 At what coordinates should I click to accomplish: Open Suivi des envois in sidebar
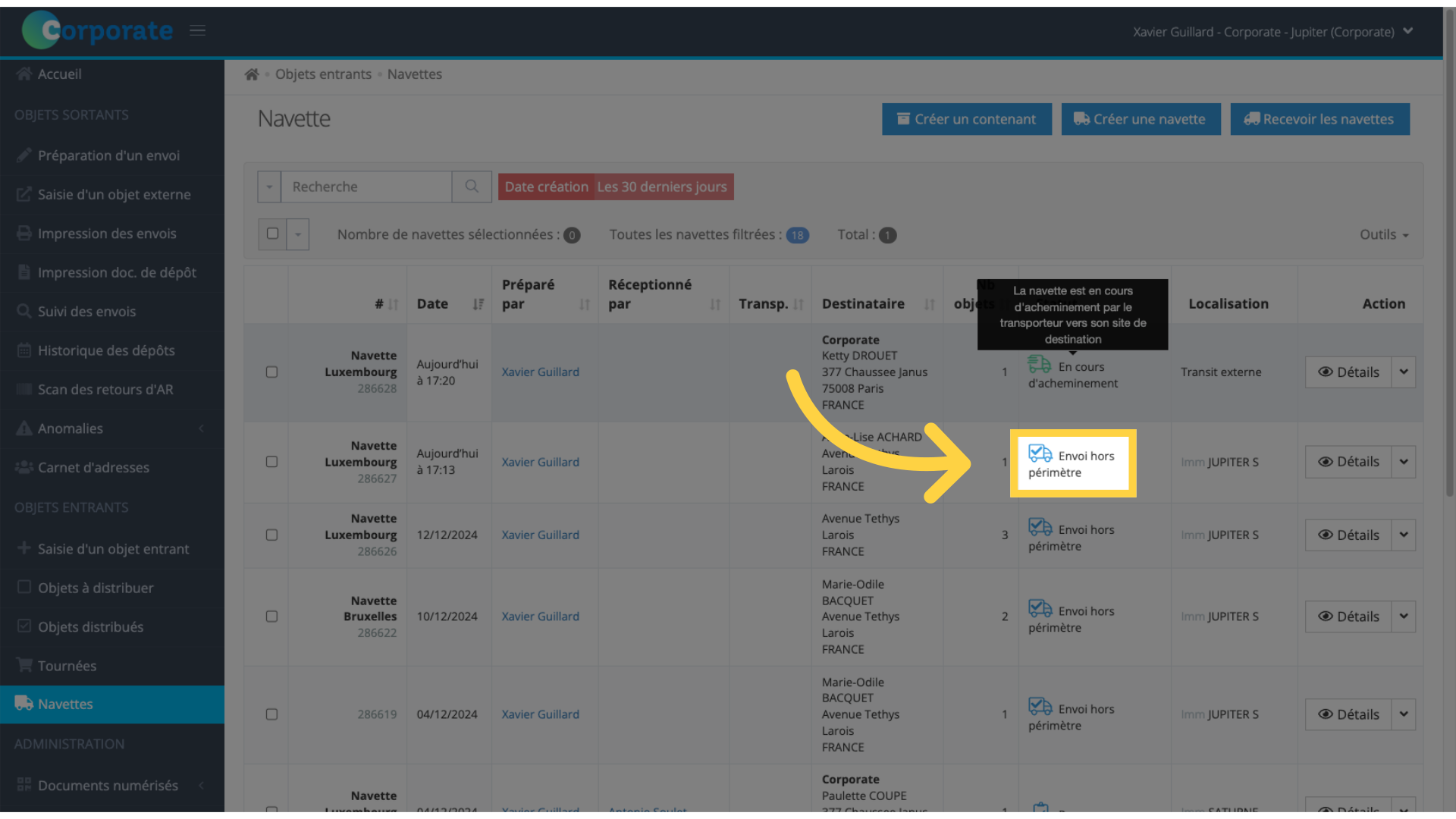pyautogui.click(x=86, y=312)
